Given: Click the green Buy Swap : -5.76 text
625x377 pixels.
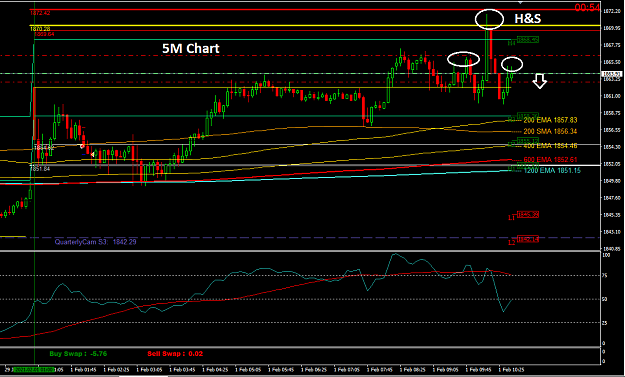Looking at the screenshot, I should (78, 353).
